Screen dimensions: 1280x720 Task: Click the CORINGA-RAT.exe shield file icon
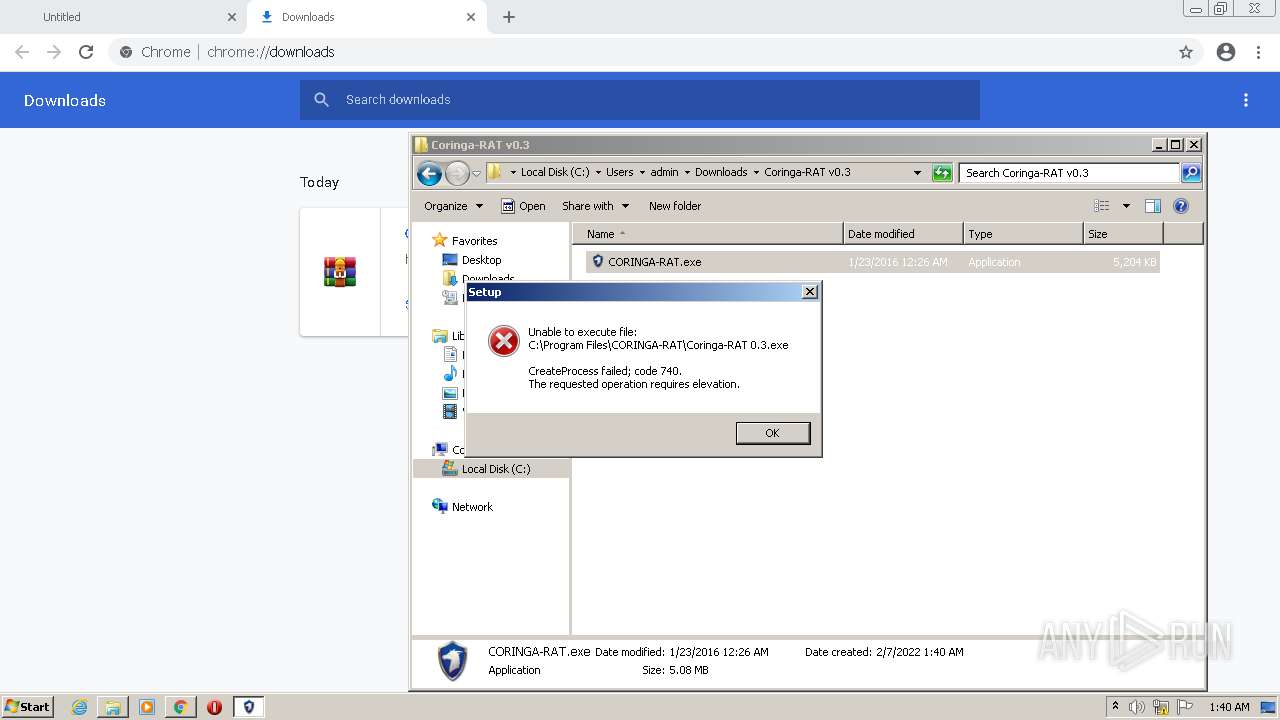pos(598,261)
